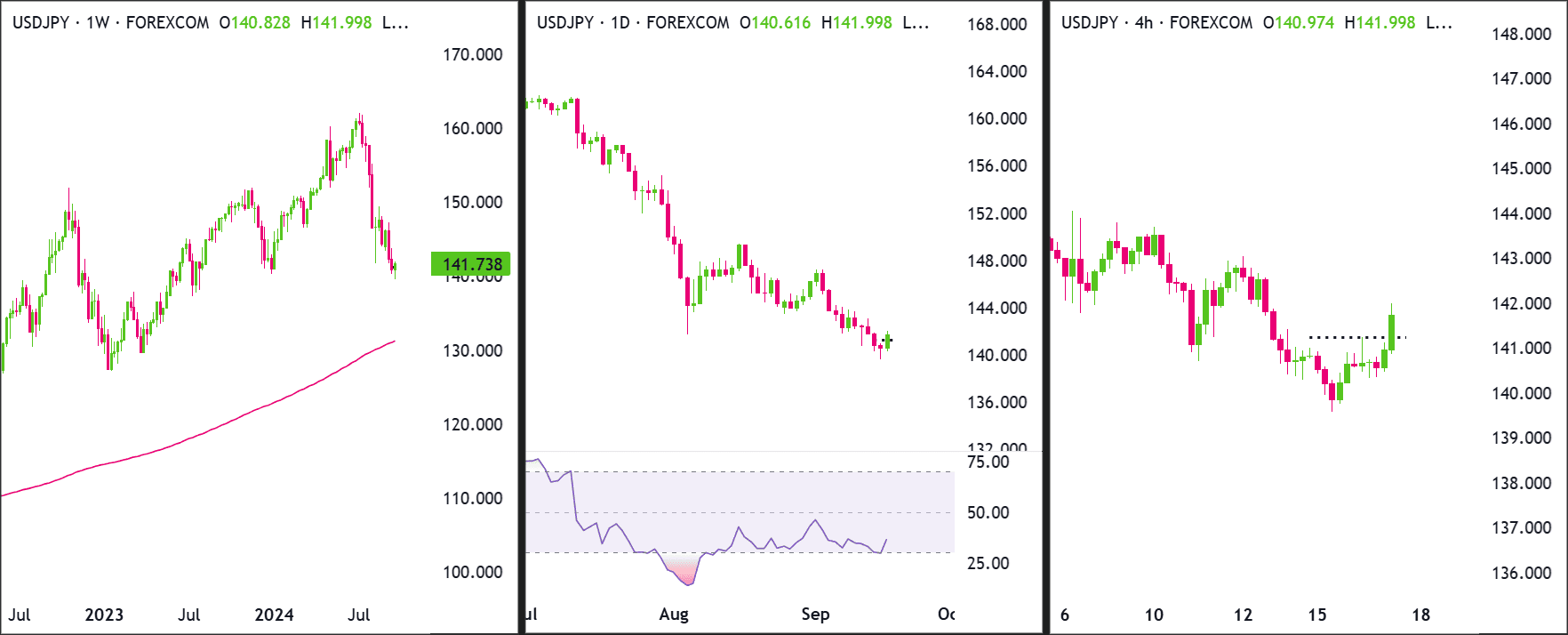Click the Aug label on daily time axis
This screenshot has width=1568, height=635.
click(x=674, y=615)
